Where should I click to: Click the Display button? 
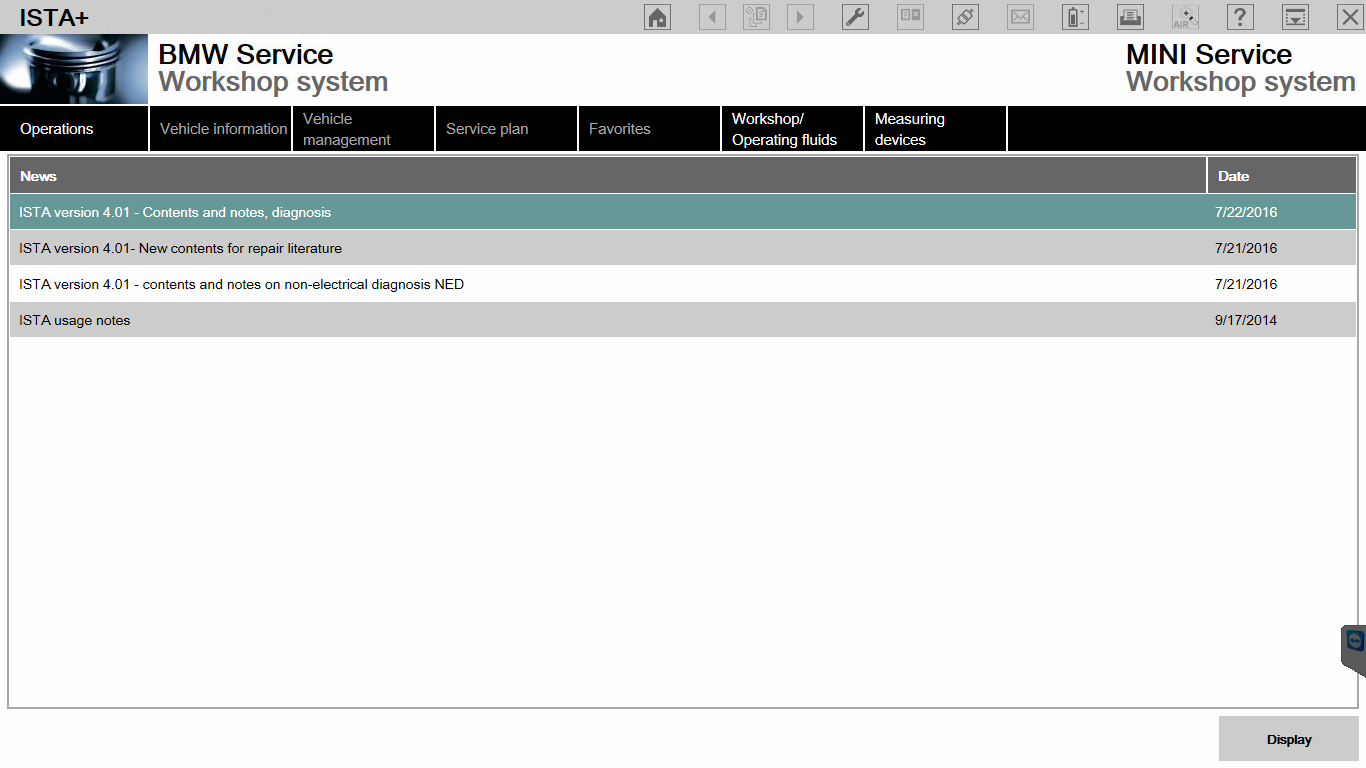pos(1289,739)
